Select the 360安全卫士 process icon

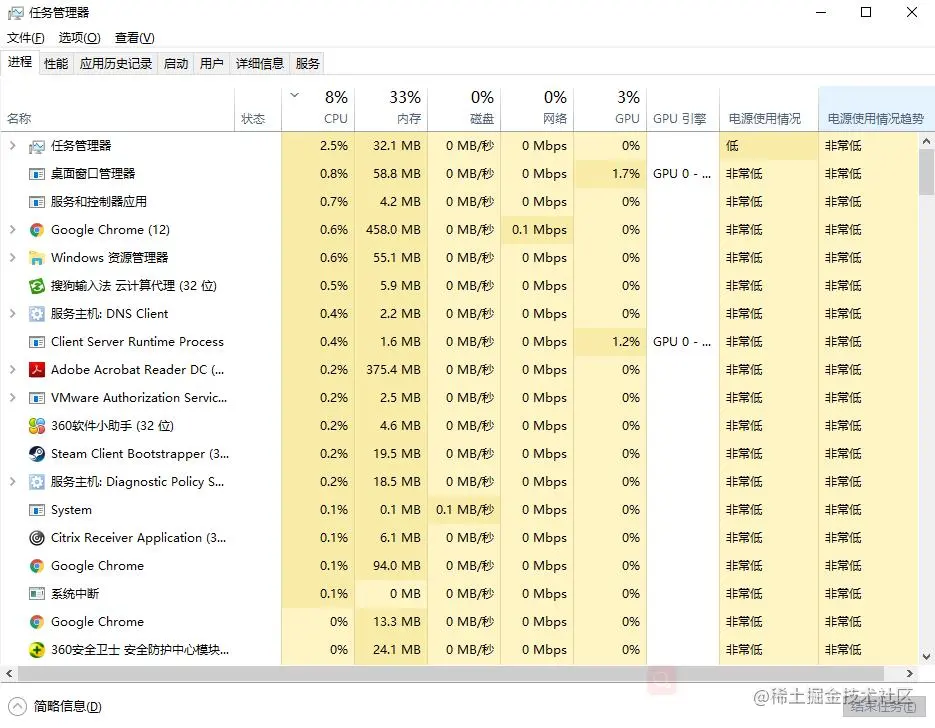[37, 650]
